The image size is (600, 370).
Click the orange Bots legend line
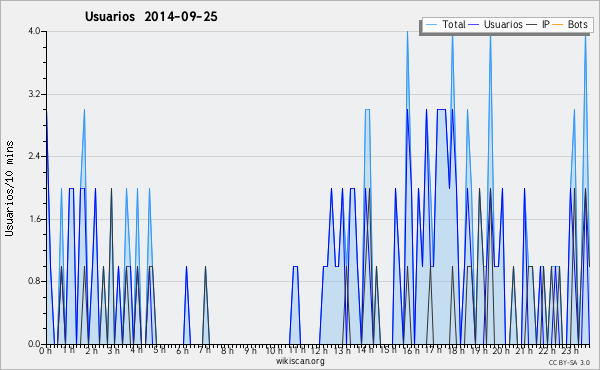pyautogui.click(x=558, y=24)
